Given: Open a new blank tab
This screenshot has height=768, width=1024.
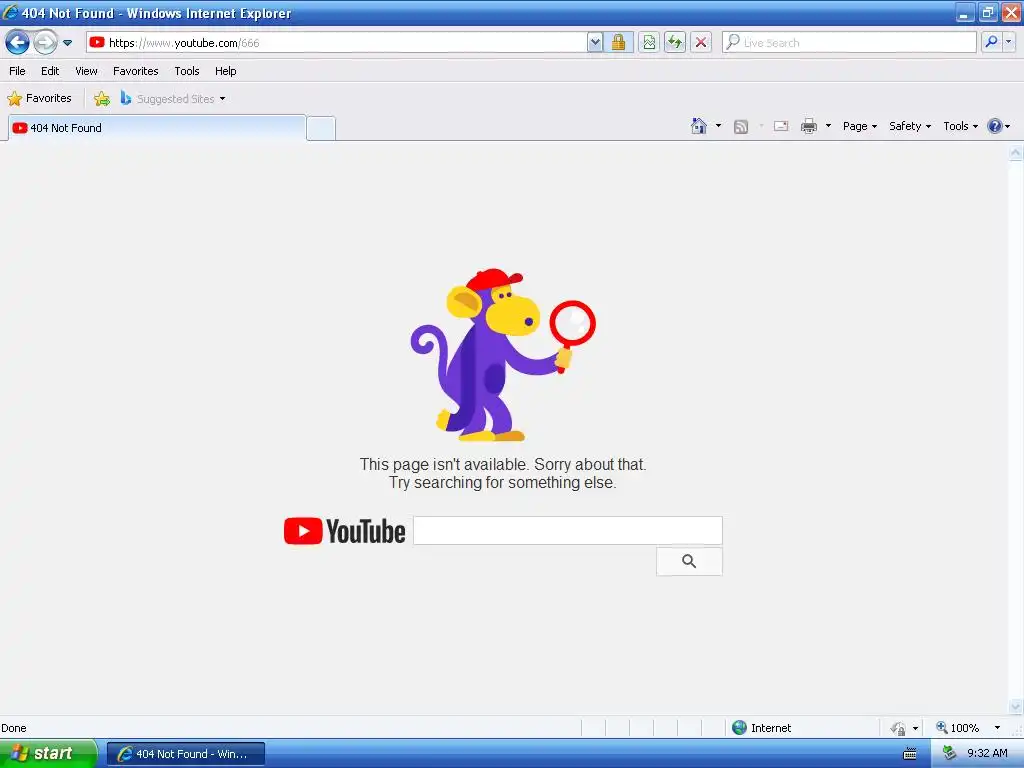Looking at the screenshot, I should point(321,129).
